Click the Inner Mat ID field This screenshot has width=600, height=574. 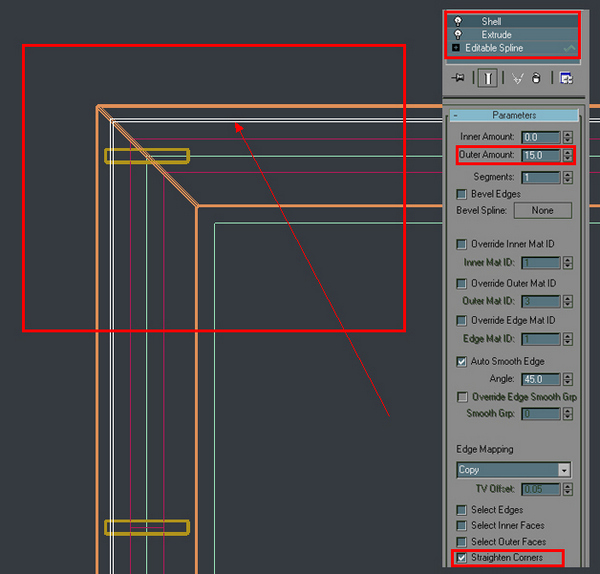point(541,263)
